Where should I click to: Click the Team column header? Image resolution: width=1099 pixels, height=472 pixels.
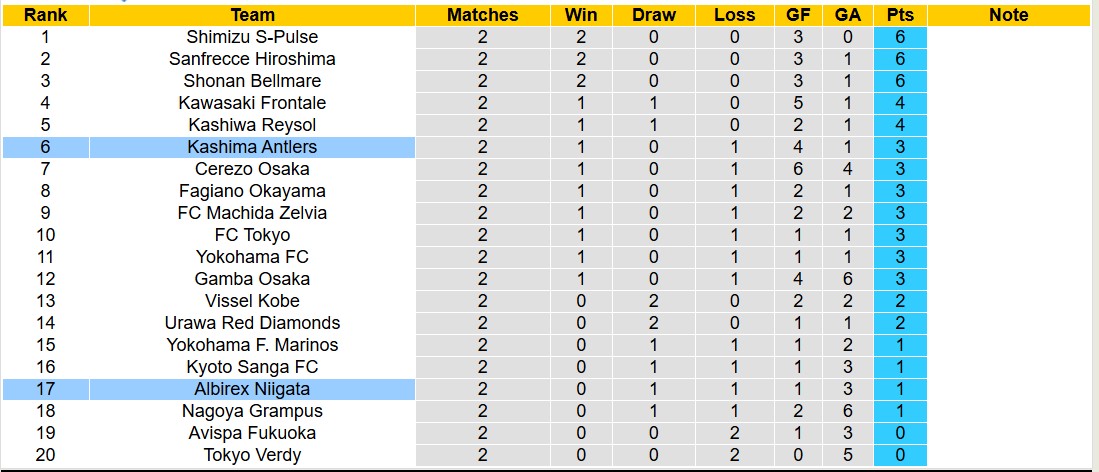point(252,15)
